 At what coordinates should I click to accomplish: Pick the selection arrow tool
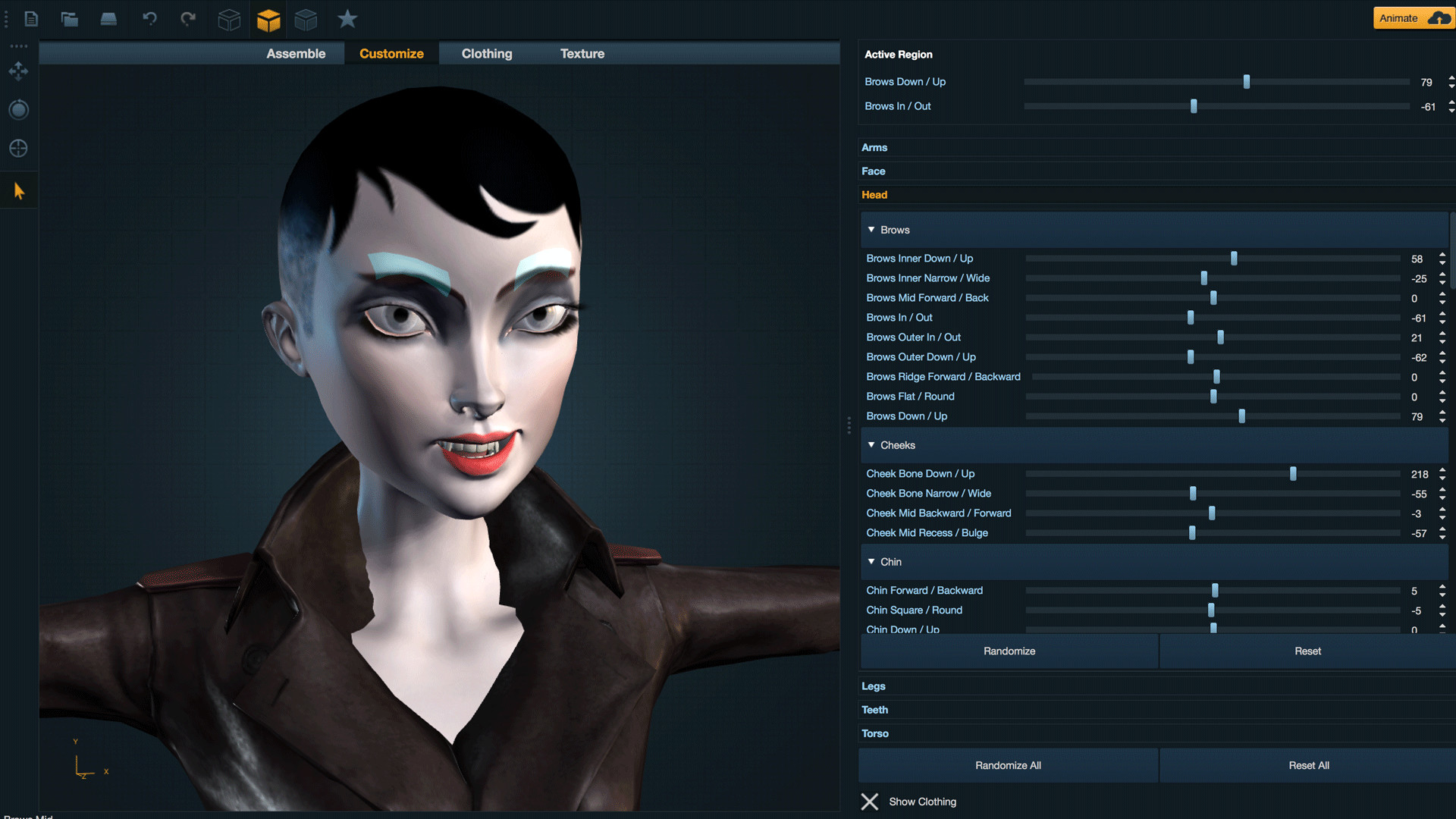[x=18, y=190]
